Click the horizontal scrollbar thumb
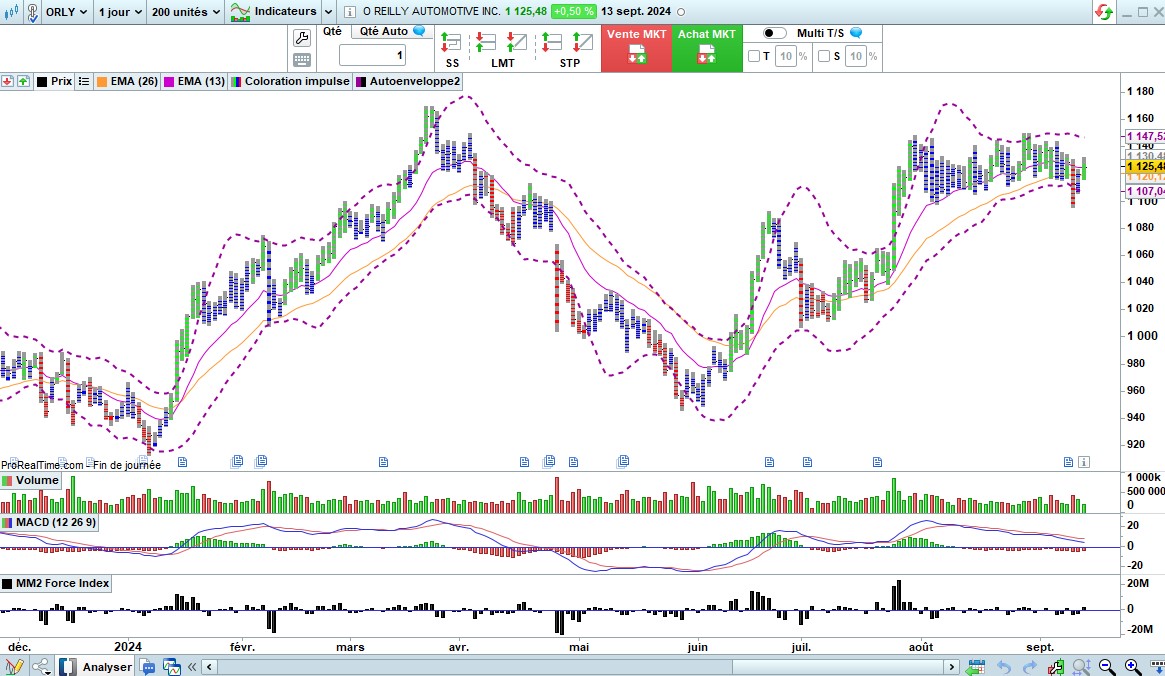This screenshot has height=676, width=1165. click(x=838, y=667)
